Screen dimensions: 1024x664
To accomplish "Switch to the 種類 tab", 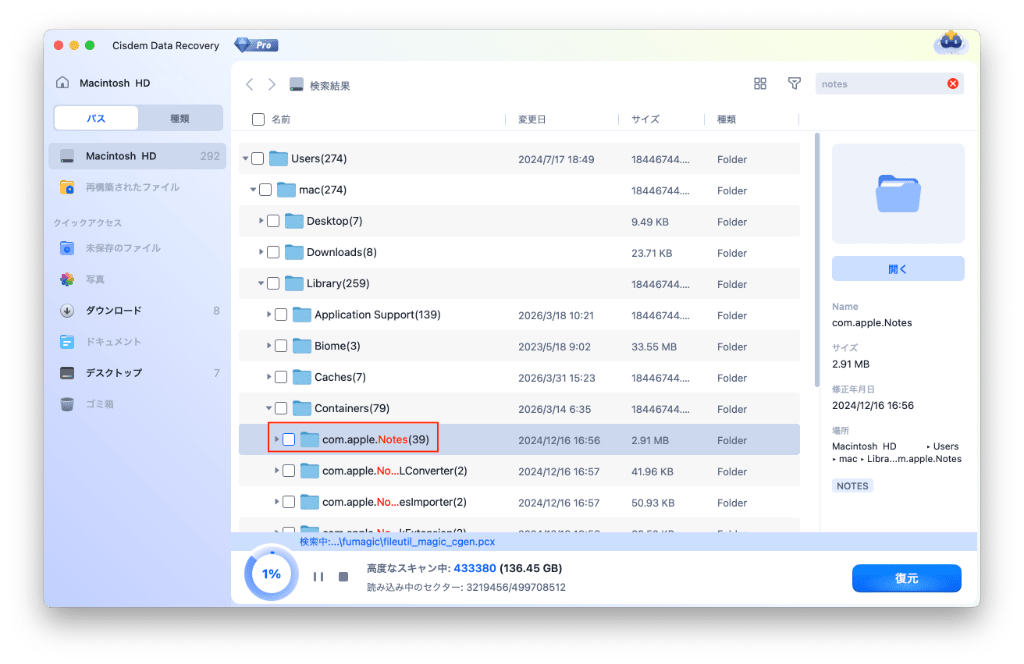I will point(180,118).
